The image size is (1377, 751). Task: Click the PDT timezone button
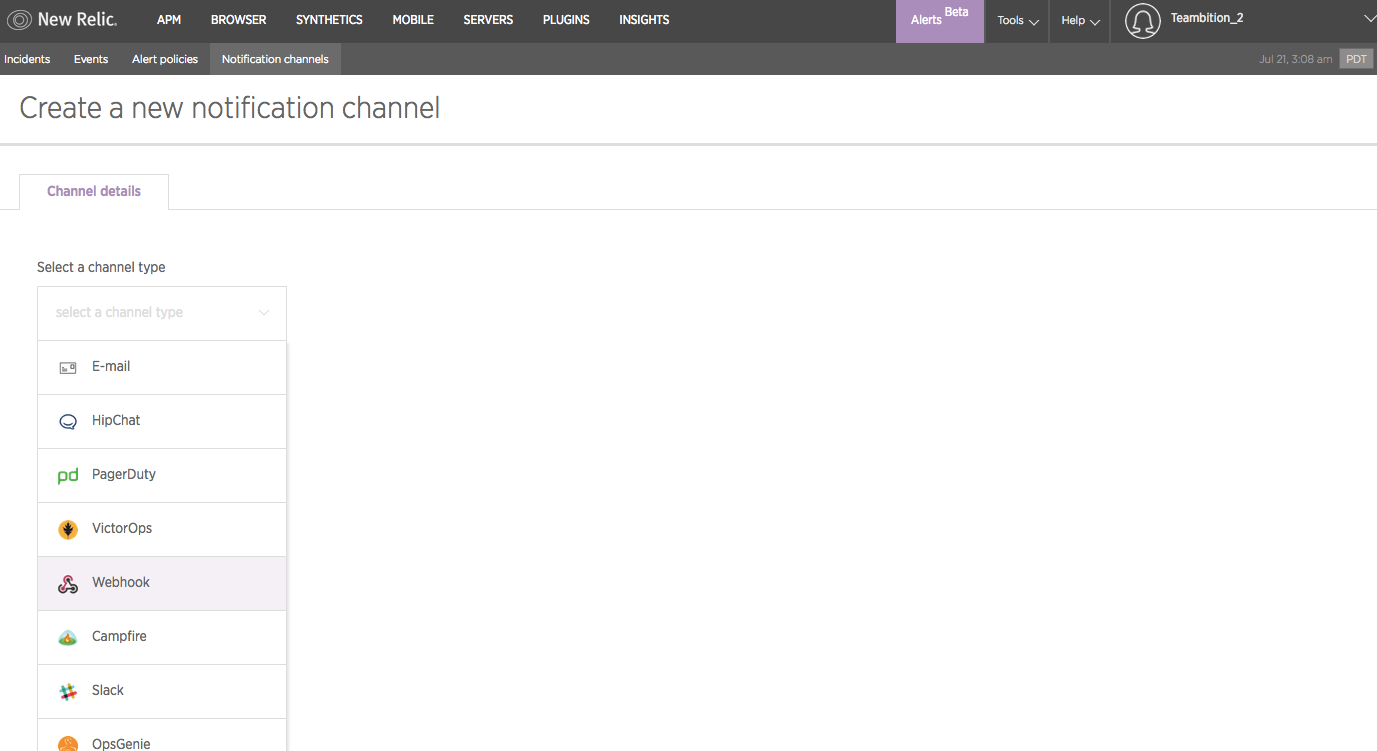click(1356, 59)
